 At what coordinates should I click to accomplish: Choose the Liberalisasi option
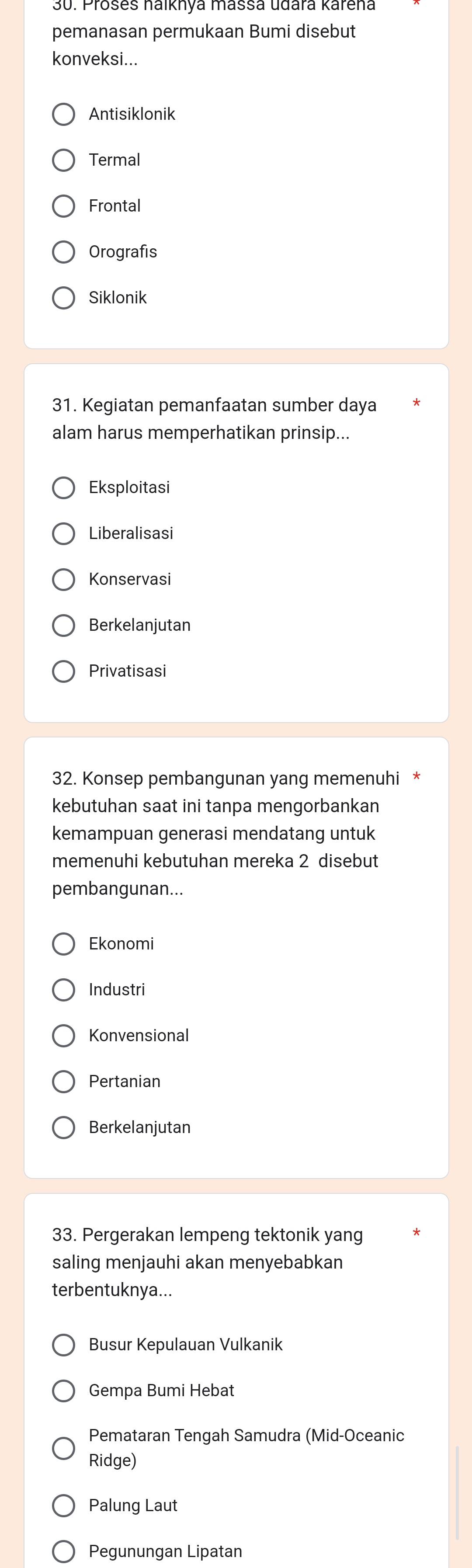pos(63,534)
